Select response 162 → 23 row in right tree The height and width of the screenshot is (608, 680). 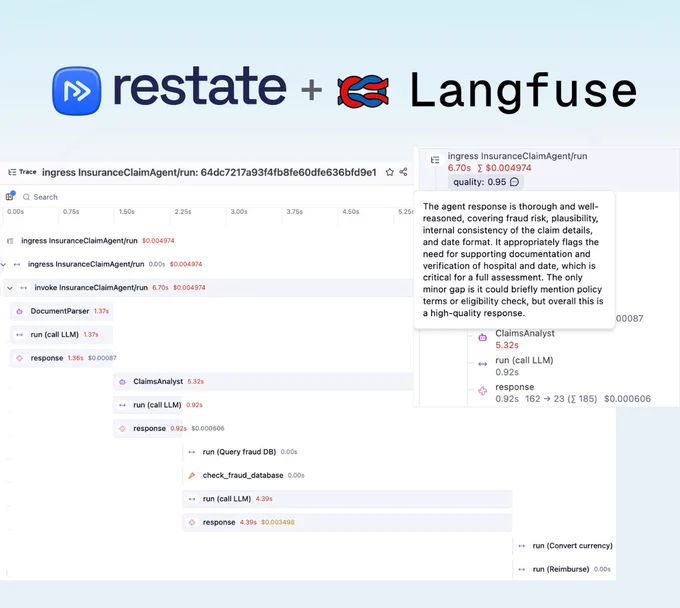click(x=573, y=393)
